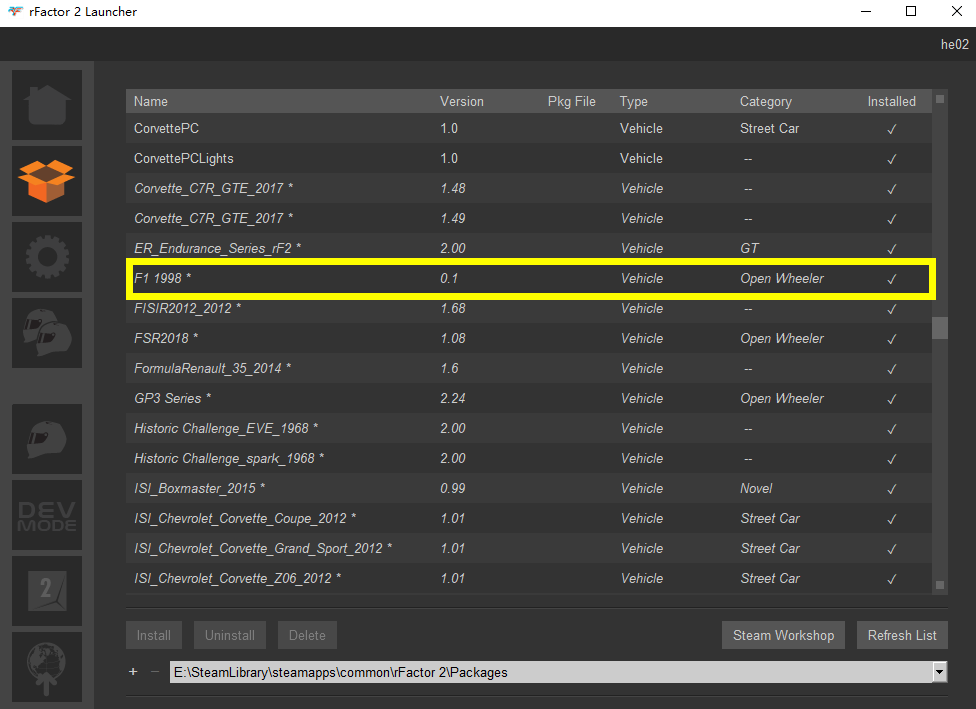Select the ER_Endurance_Series_rF2 row
976x709 pixels.
coord(528,248)
